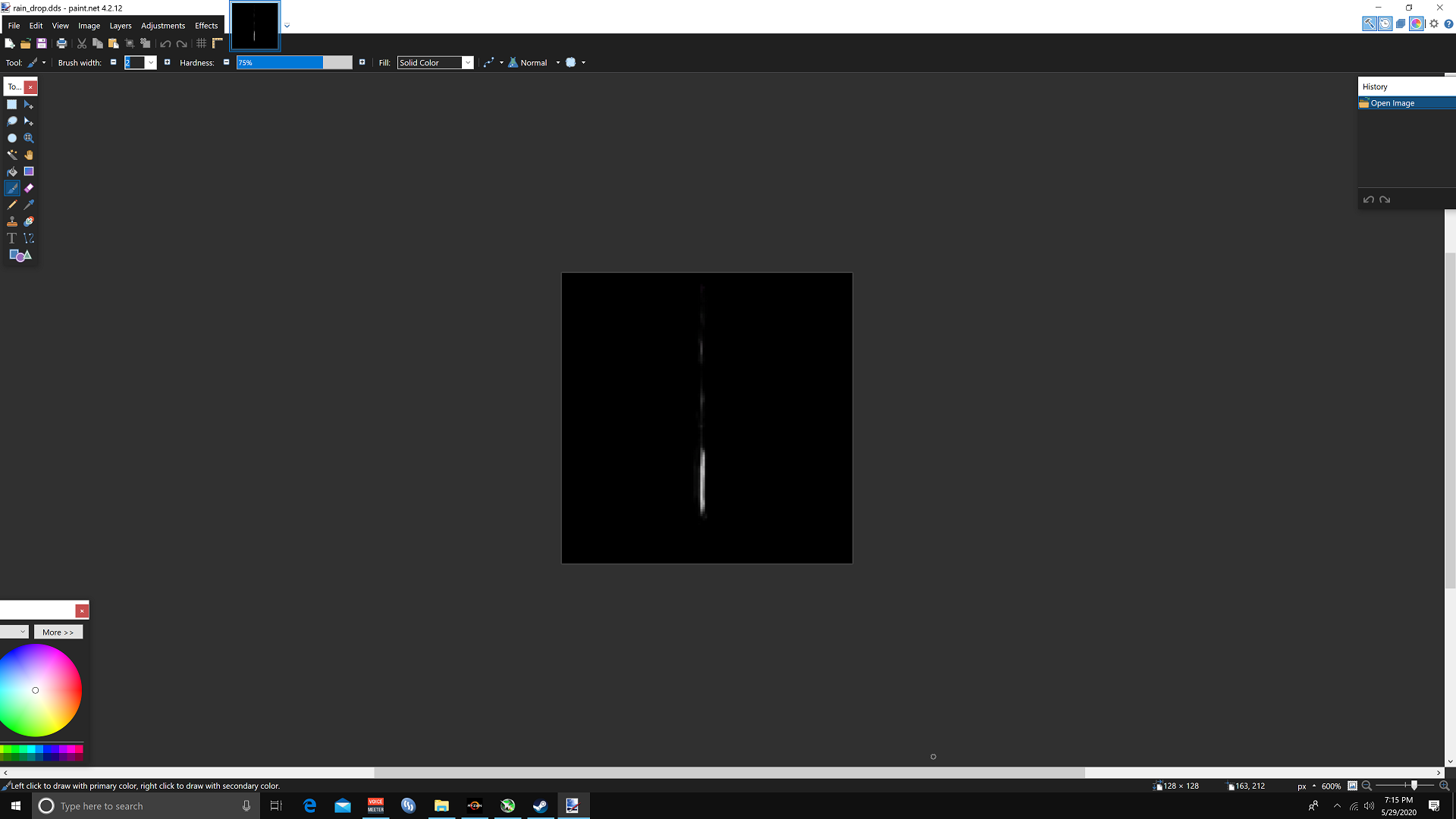The height and width of the screenshot is (819, 1456).
Task: Select the Pan hand tool
Action: click(x=29, y=155)
